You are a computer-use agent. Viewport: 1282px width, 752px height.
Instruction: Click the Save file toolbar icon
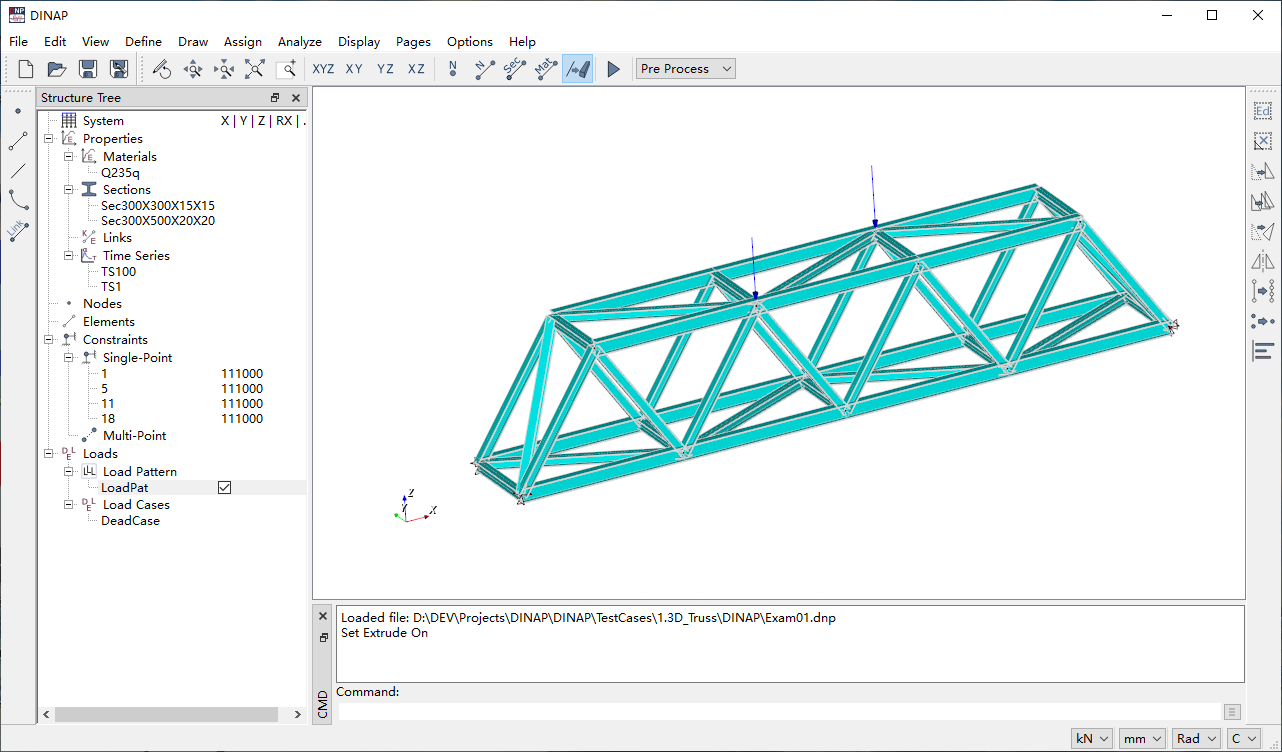88,69
